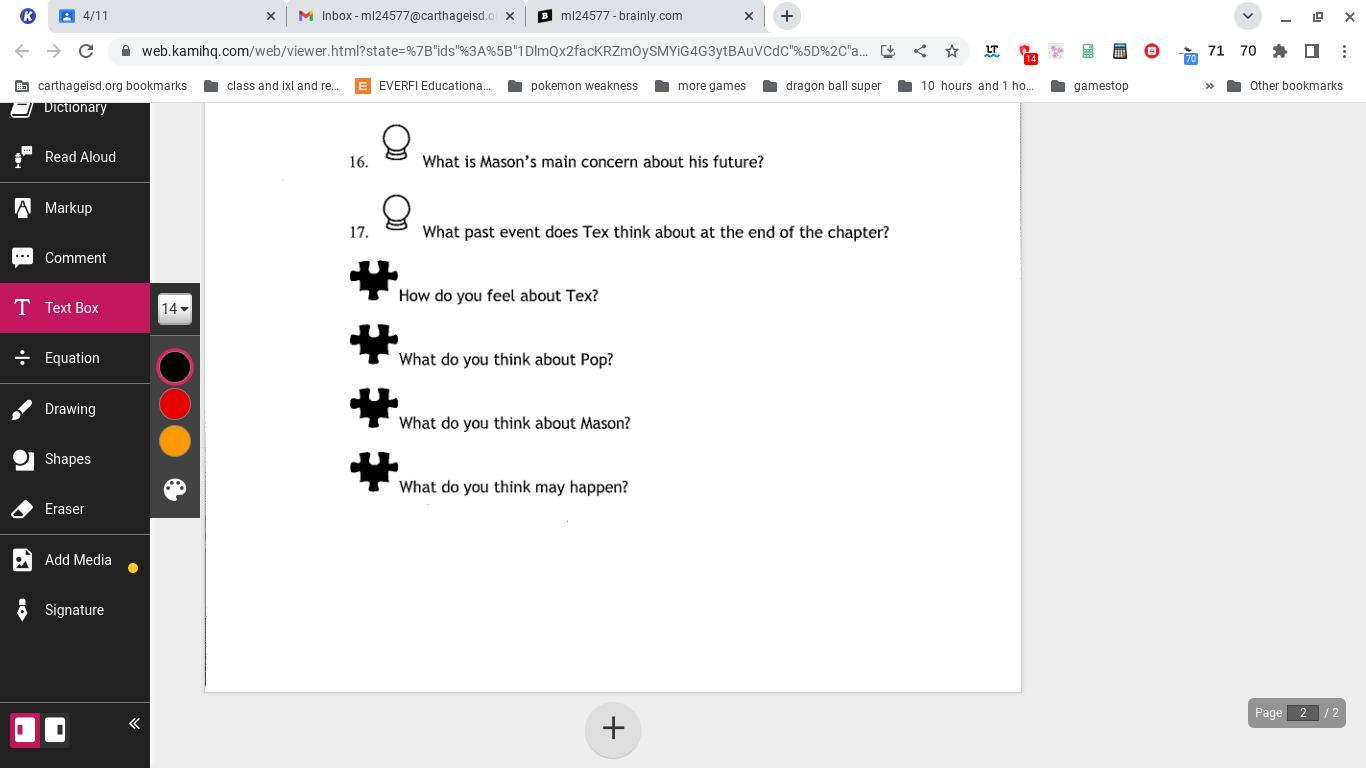Choose the orange text color swatch
The image size is (1366, 768).
tap(175, 441)
